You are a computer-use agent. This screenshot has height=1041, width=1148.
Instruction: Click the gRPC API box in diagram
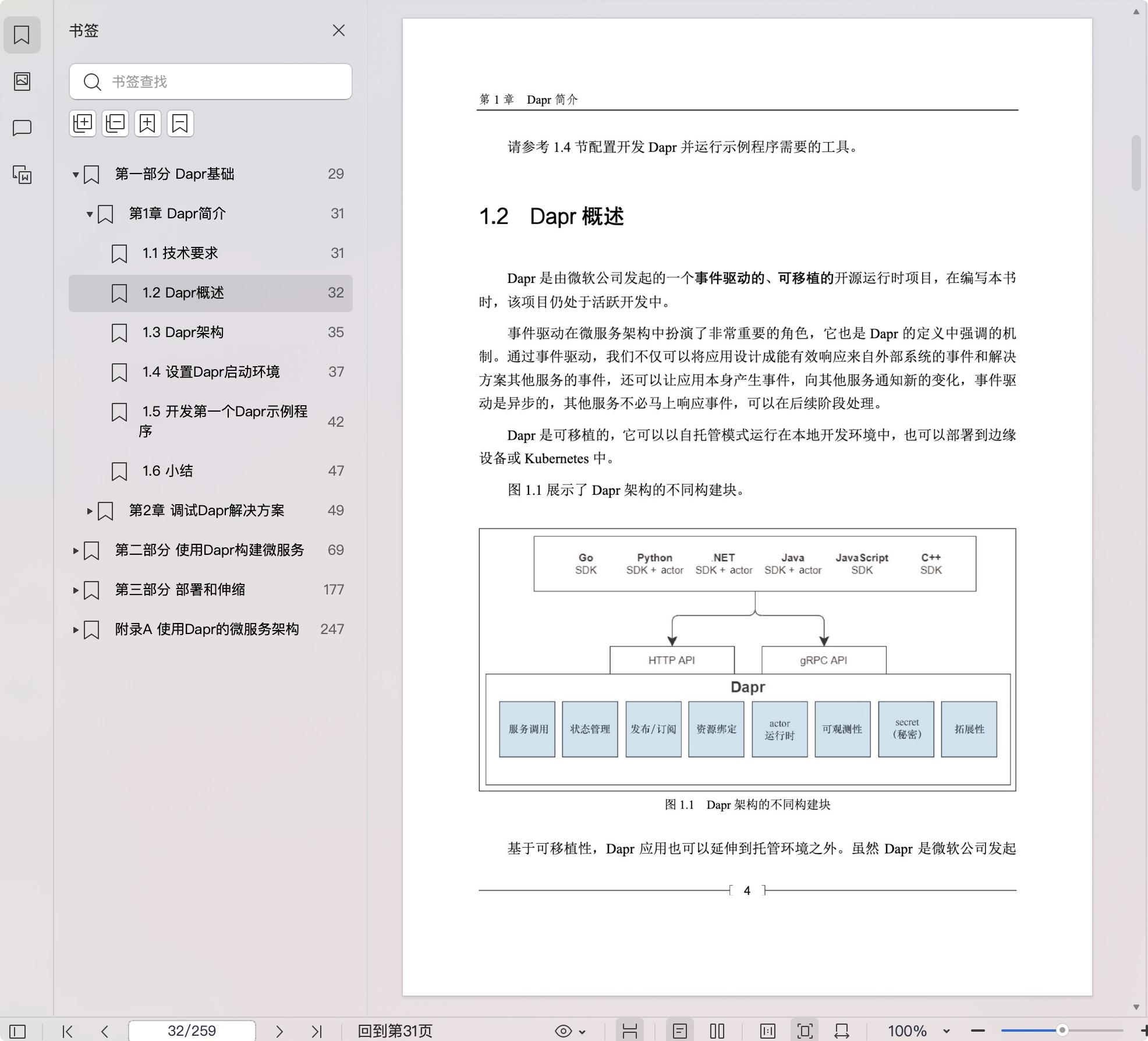click(x=824, y=660)
